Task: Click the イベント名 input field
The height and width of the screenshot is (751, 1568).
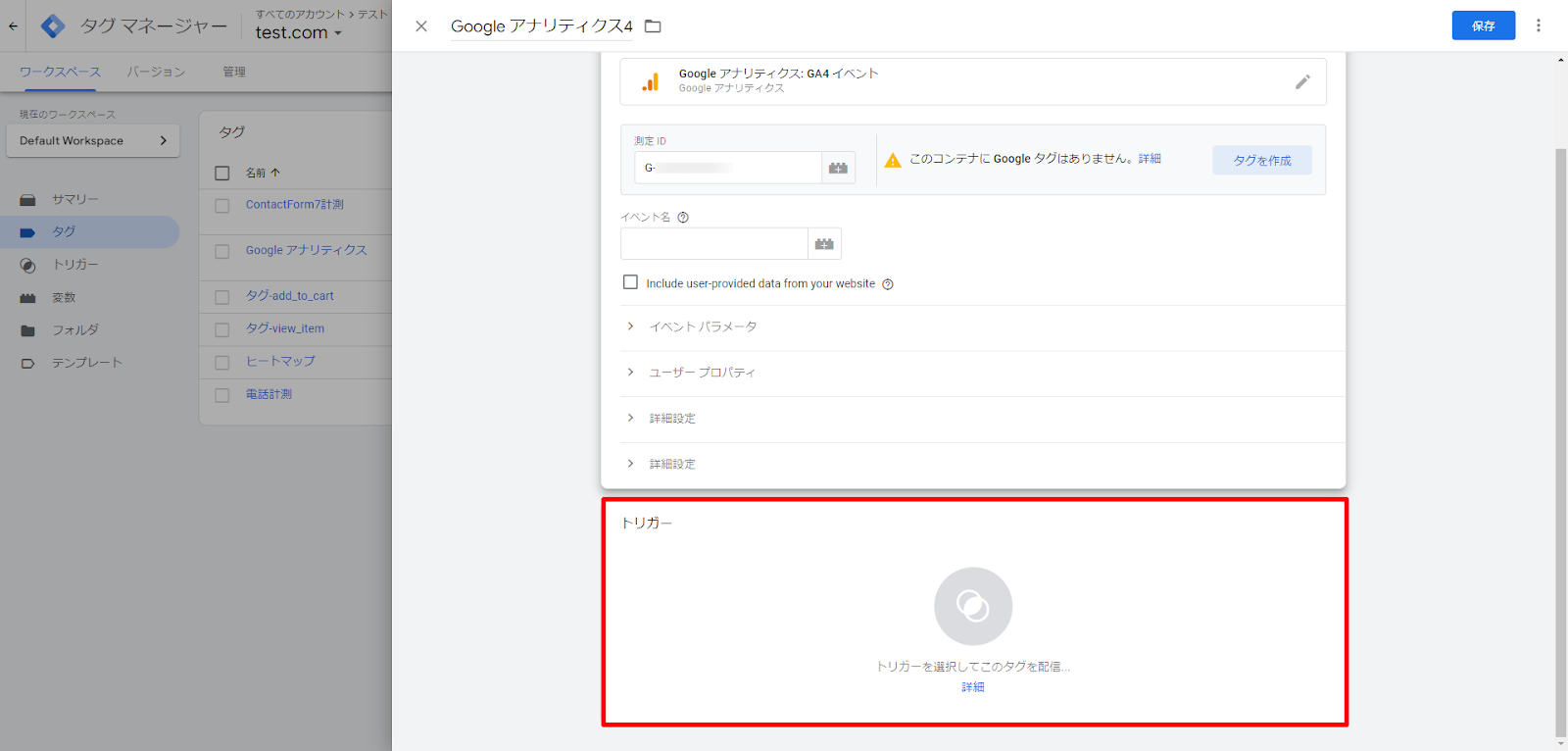Action: tap(714, 244)
